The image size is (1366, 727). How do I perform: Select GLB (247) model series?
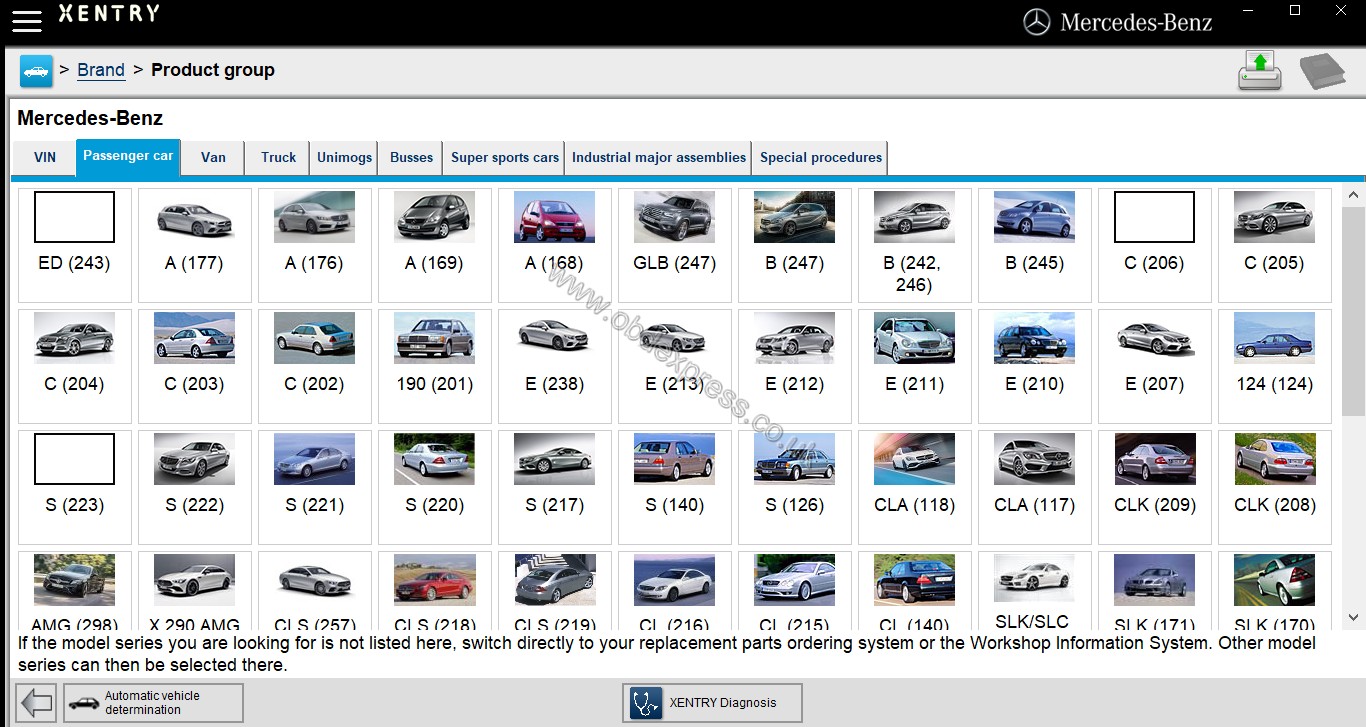[x=675, y=245]
